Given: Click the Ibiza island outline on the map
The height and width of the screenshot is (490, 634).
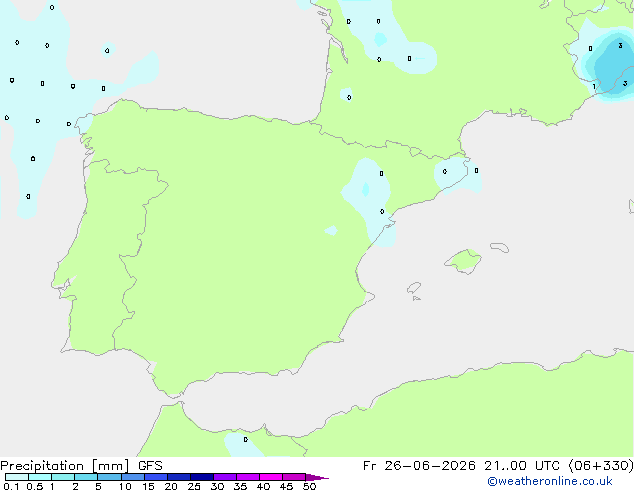Looking at the screenshot, I should (414, 288).
